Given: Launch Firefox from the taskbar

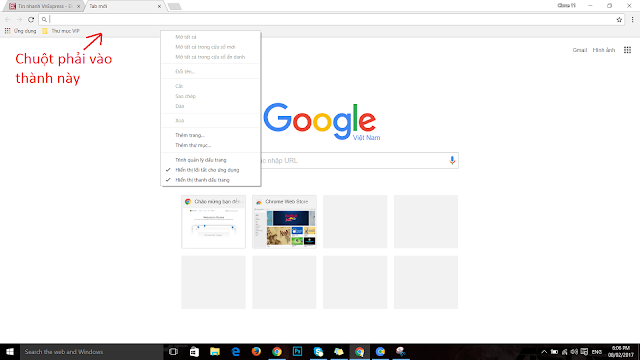Looking at the screenshot, I should tap(256, 352).
